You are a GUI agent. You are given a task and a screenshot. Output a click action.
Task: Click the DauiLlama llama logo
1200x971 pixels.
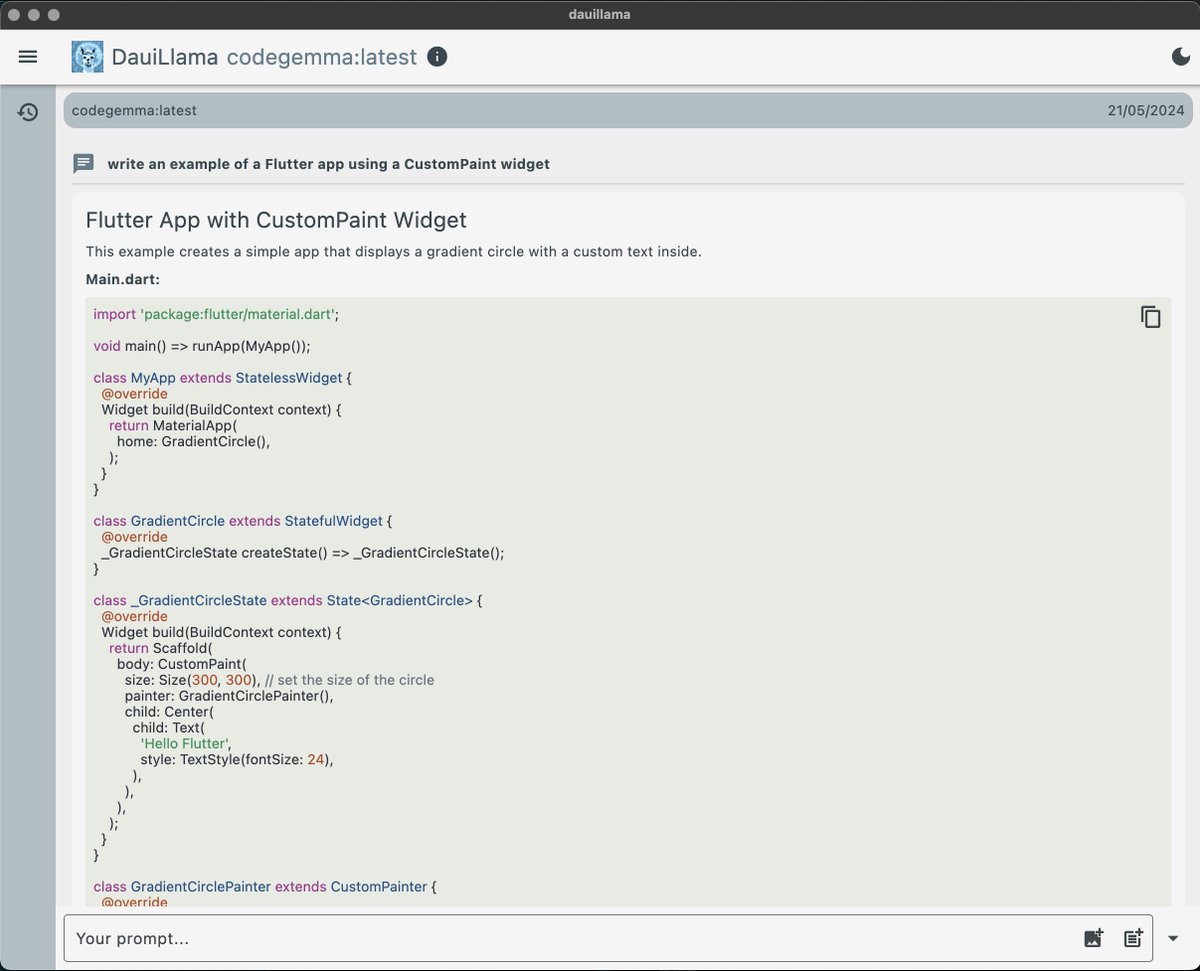(87, 57)
